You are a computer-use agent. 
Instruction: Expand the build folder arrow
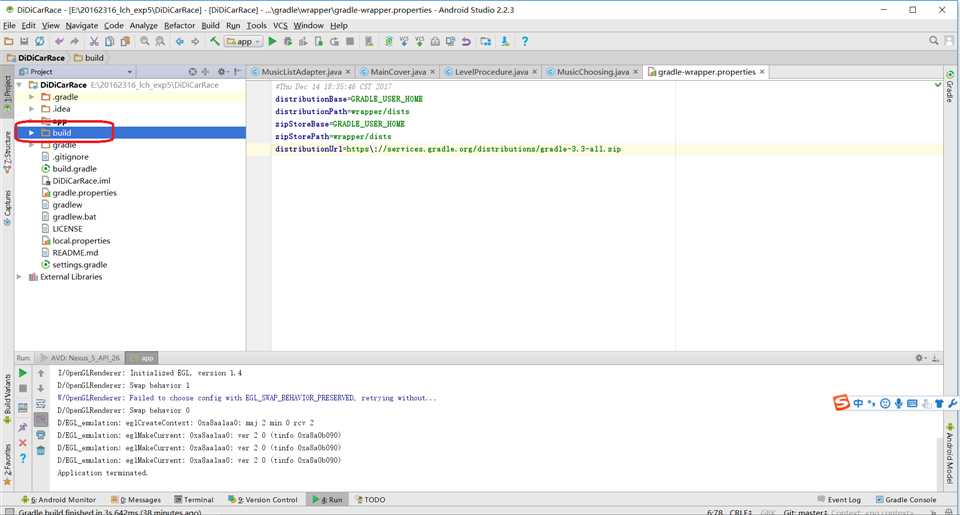pos(32,133)
